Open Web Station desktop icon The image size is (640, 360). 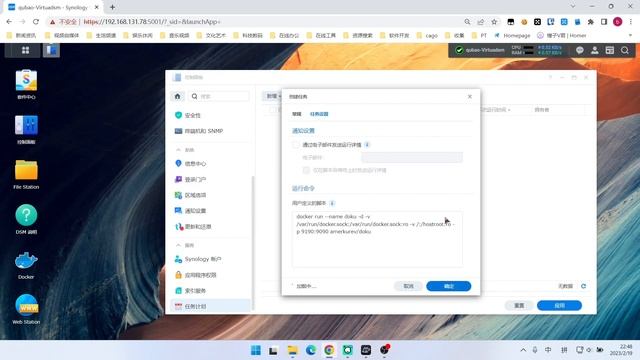26,309
